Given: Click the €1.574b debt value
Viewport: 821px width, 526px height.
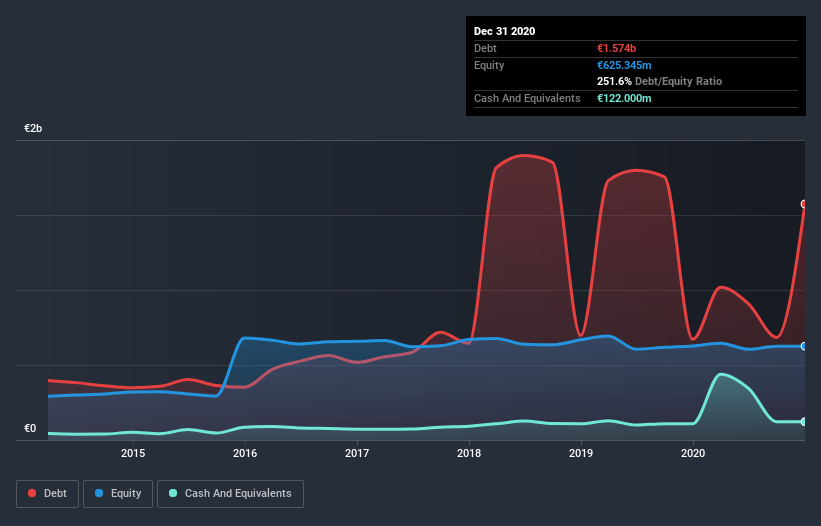Looking at the screenshot, I should [616, 49].
